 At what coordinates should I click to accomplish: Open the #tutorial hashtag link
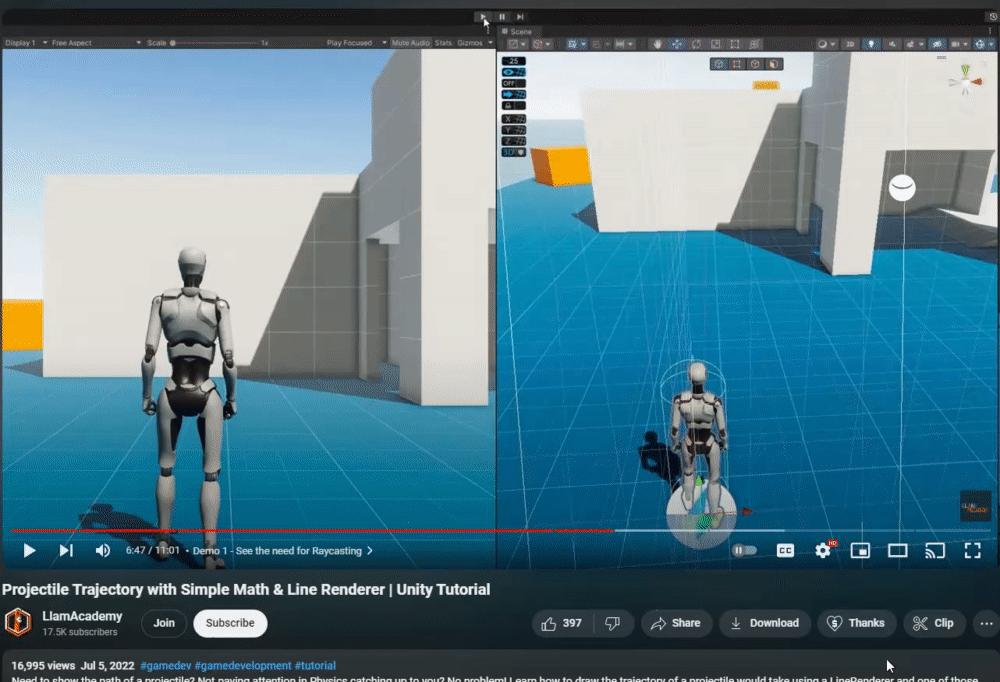(315, 665)
